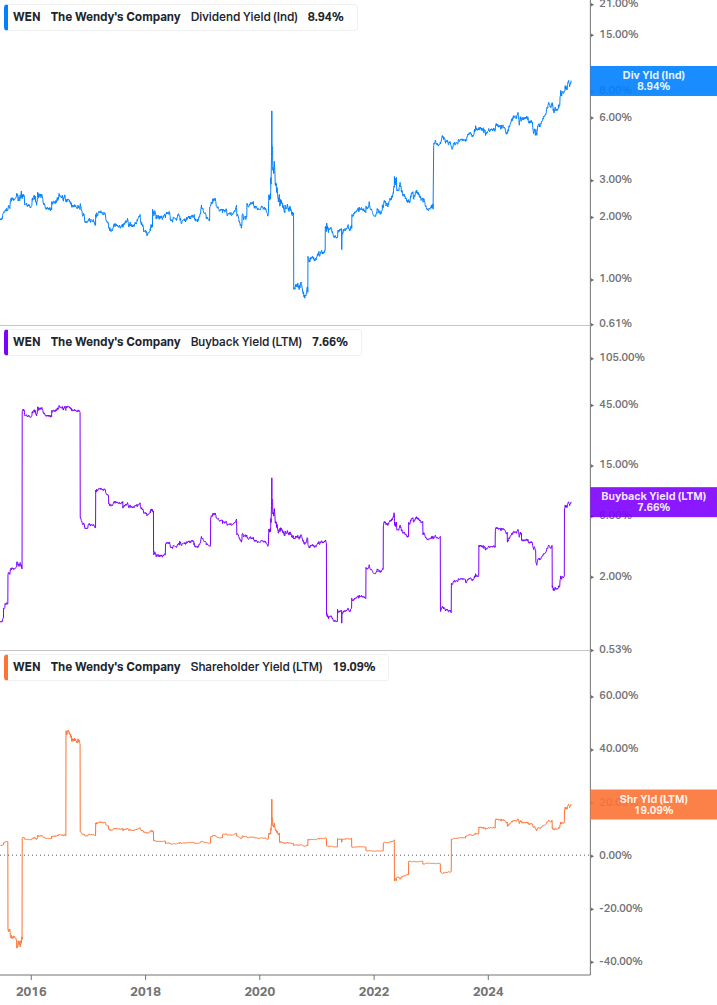Click the 0.00% tick on shareholder yield axis
This screenshot has width=717, height=1005.
(x=615, y=856)
